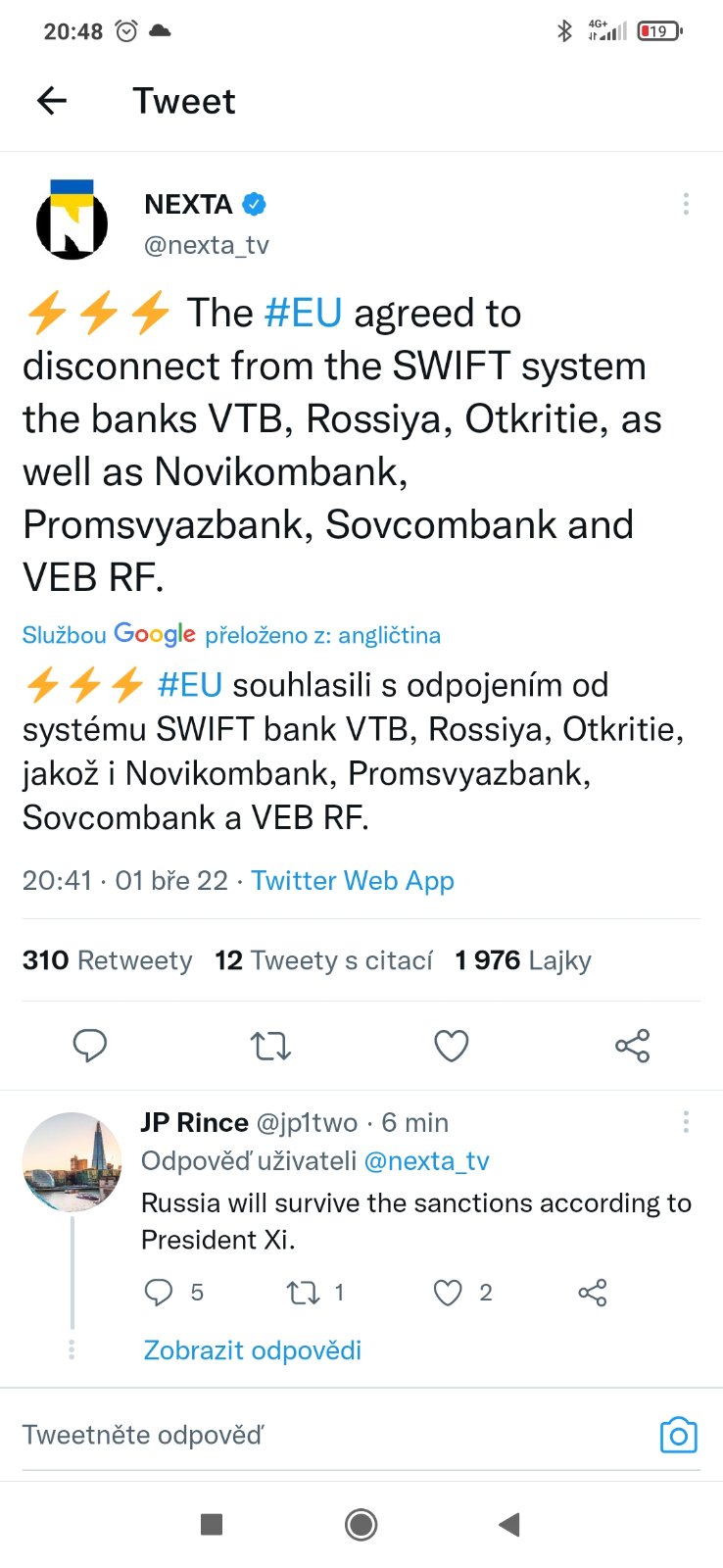Like the NEXTA tweet
The image size is (723, 1568).
pos(451,1046)
